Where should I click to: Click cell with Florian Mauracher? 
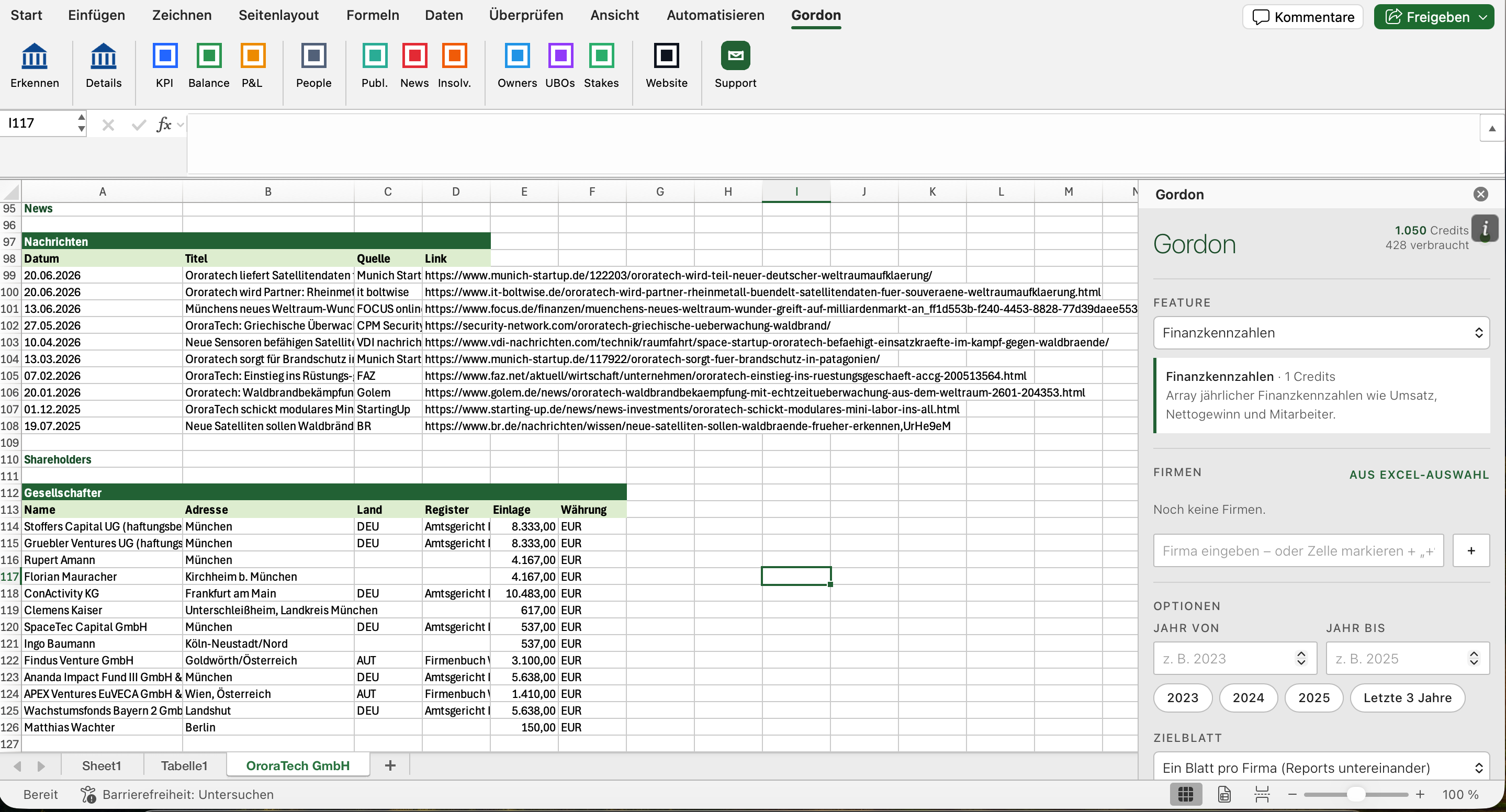pos(103,577)
